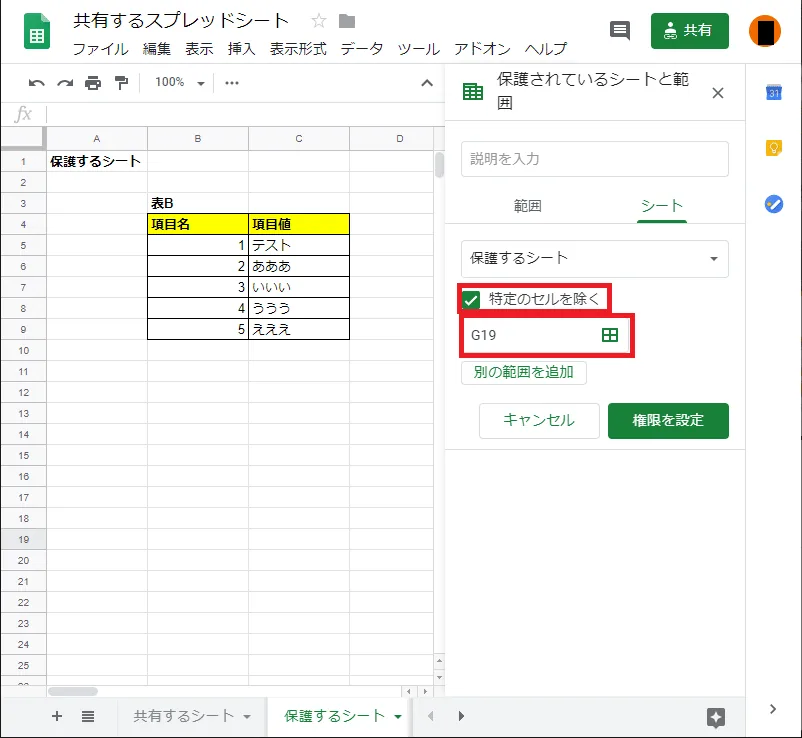The image size is (802, 738).
Task: Click the add sheet plus icon
Action: 57,716
